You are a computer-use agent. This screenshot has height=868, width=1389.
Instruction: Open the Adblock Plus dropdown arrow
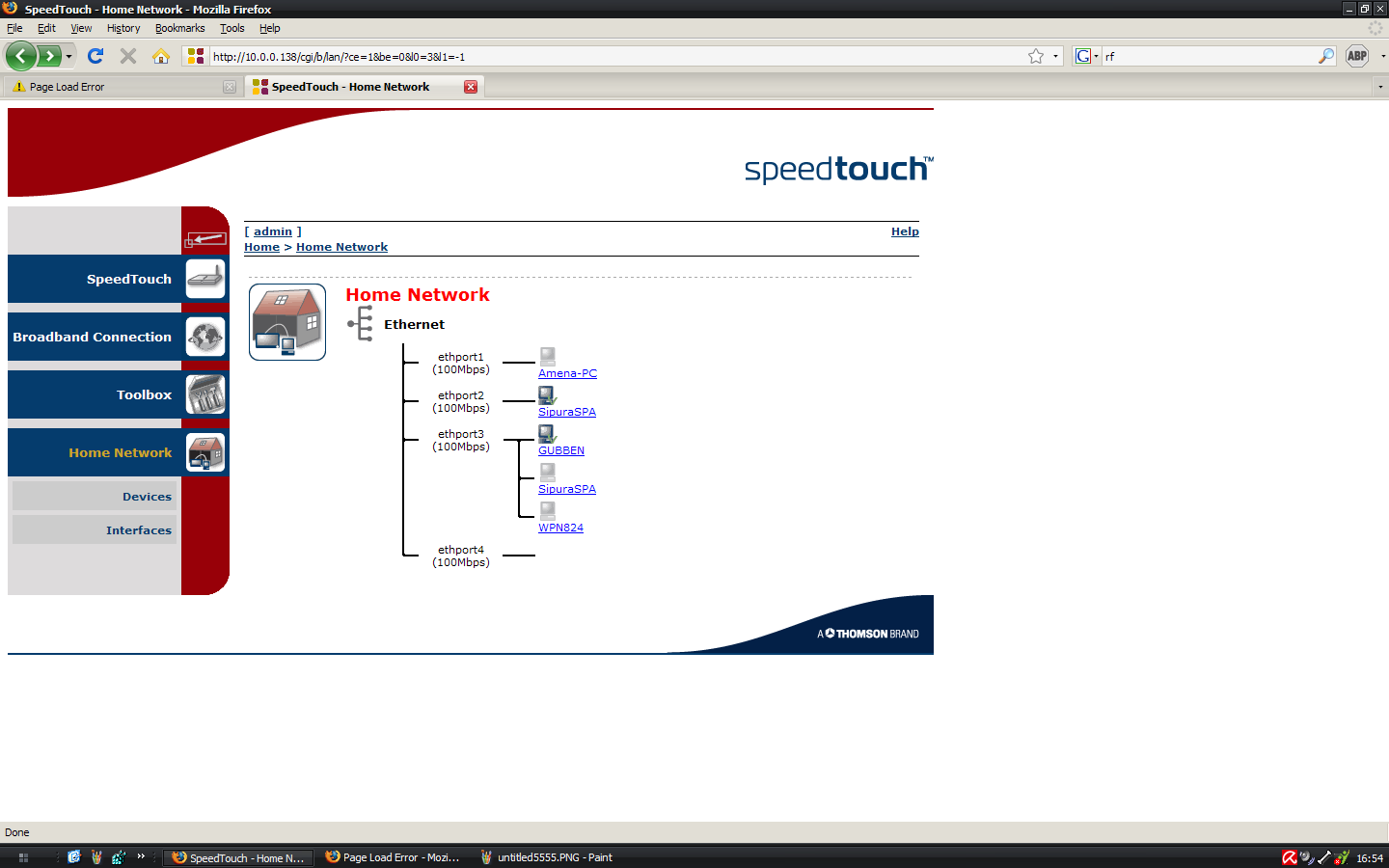1383,56
